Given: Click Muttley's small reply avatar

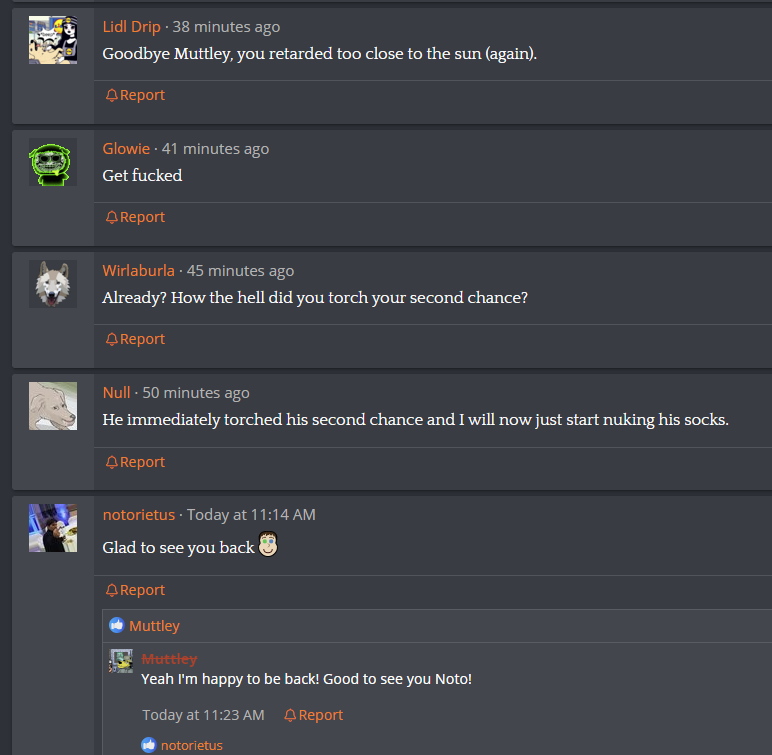Looking at the screenshot, I should pyautogui.click(x=121, y=661).
